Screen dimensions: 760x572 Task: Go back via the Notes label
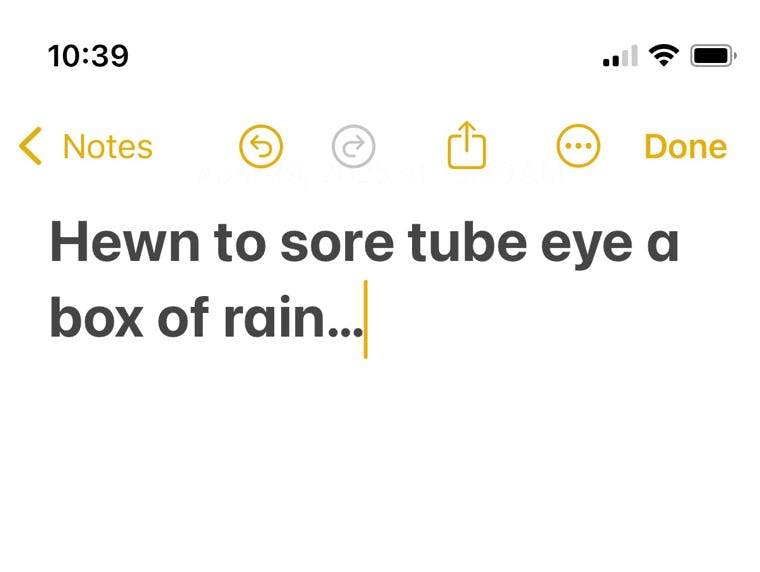click(107, 147)
